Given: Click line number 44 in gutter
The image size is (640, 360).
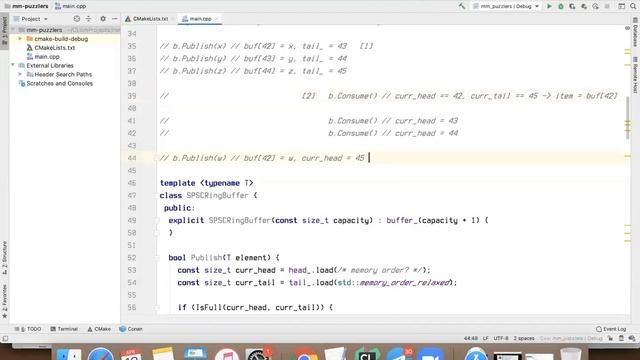Looking at the screenshot, I should (132, 158).
